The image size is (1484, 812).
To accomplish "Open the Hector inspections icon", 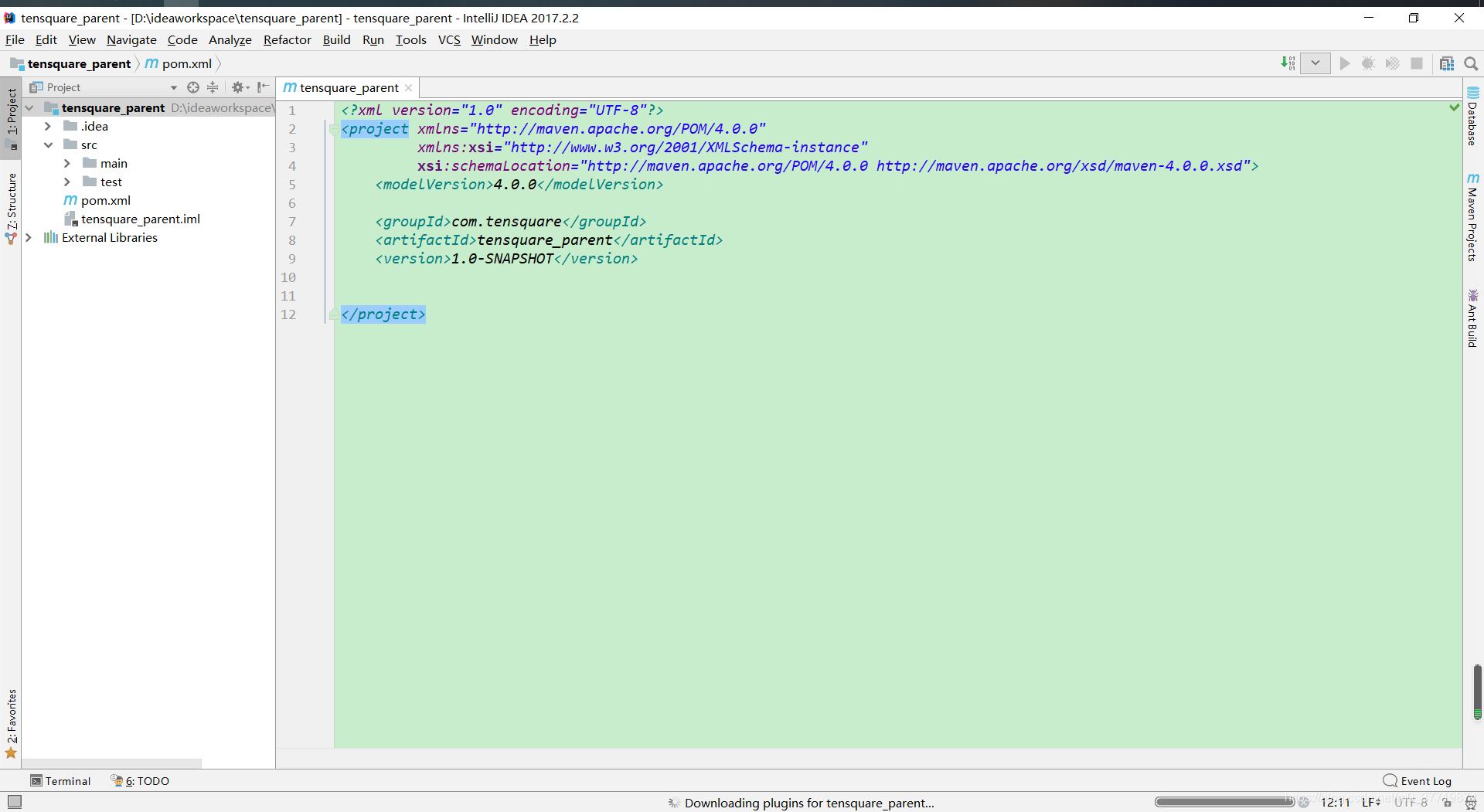I will pyautogui.click(x=1471, y=803).
